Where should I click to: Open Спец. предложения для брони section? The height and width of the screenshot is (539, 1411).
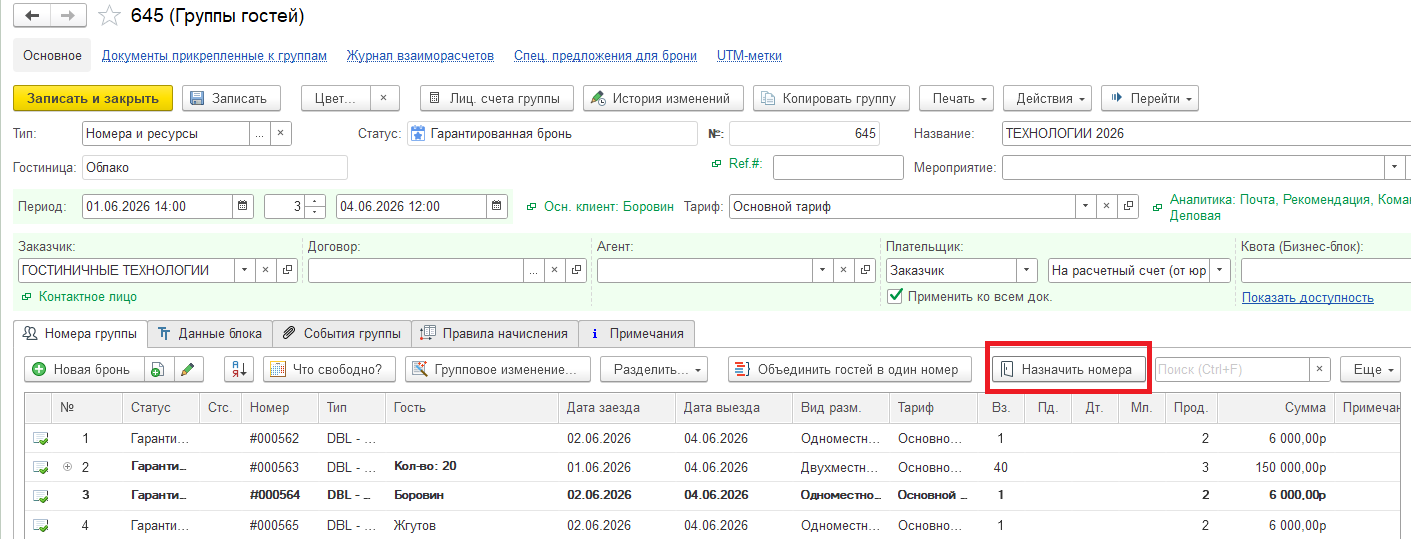coord(605,56)
